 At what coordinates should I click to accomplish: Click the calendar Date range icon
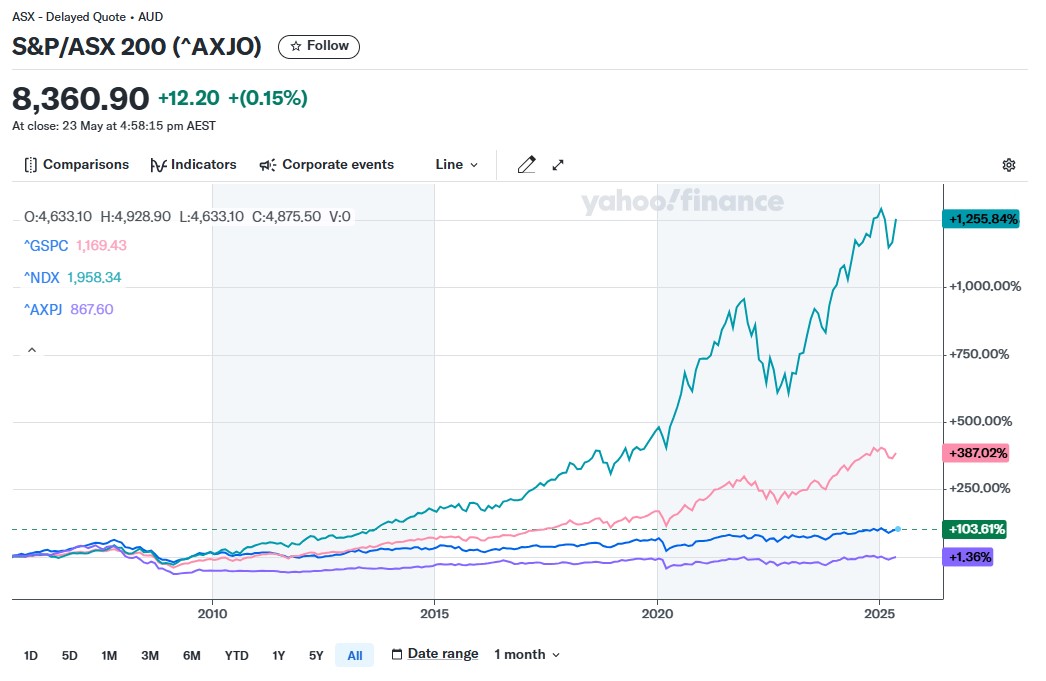tap(397, 655)
